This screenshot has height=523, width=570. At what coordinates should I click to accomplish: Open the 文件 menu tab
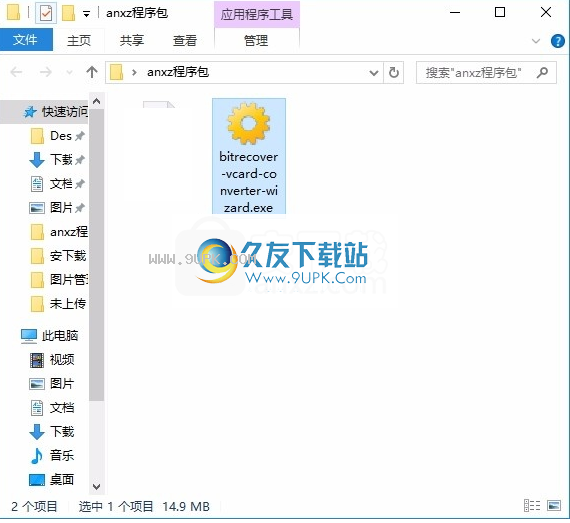click(26, 40)
